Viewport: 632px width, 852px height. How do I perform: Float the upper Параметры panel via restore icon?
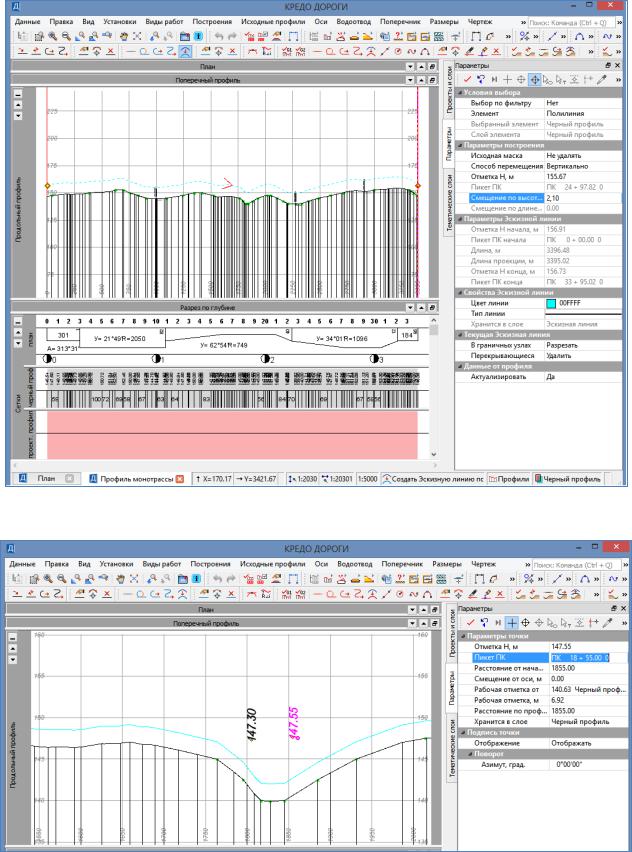[608, 65]
